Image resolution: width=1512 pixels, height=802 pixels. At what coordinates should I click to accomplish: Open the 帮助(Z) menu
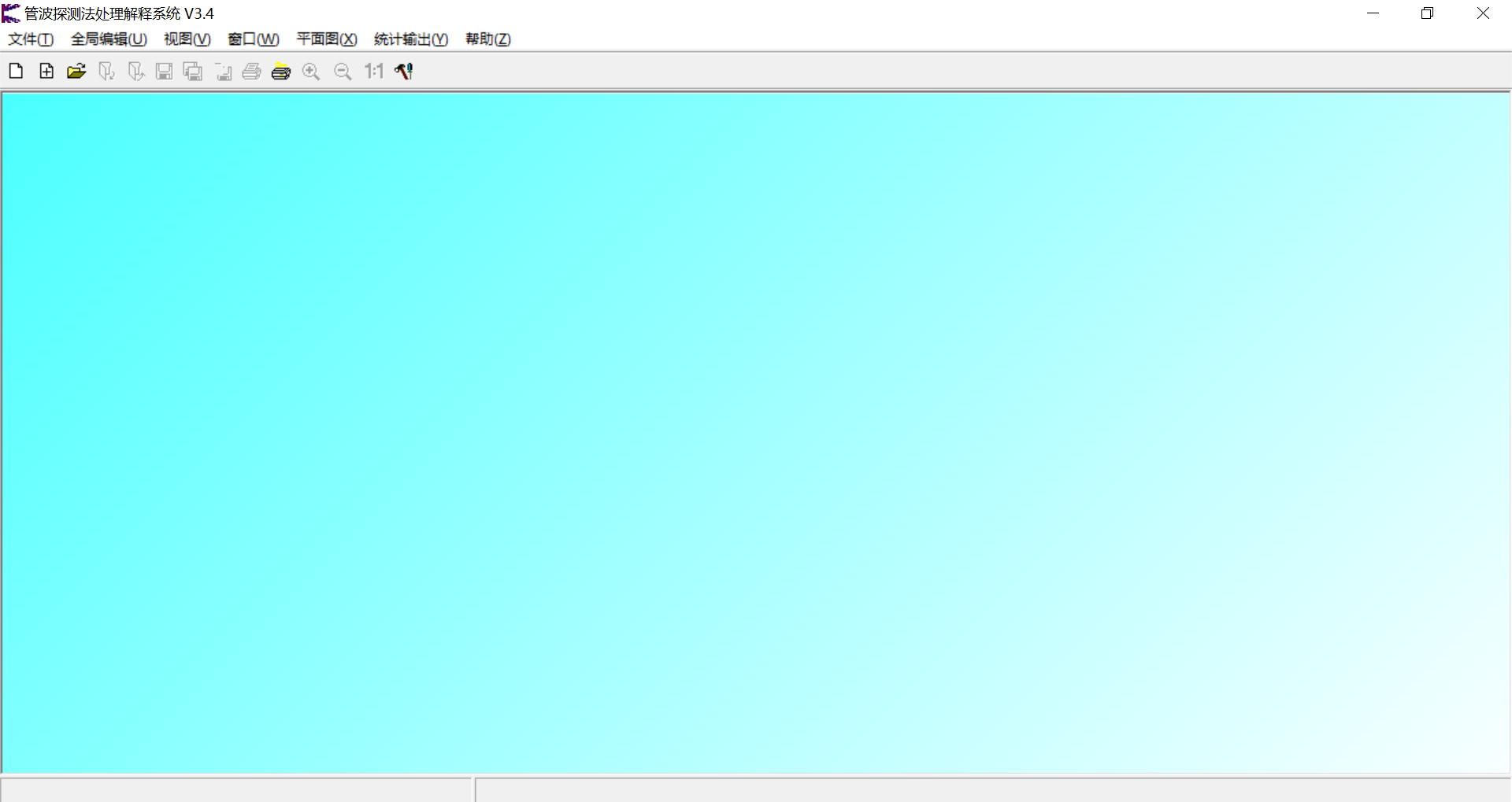(488, 39)
